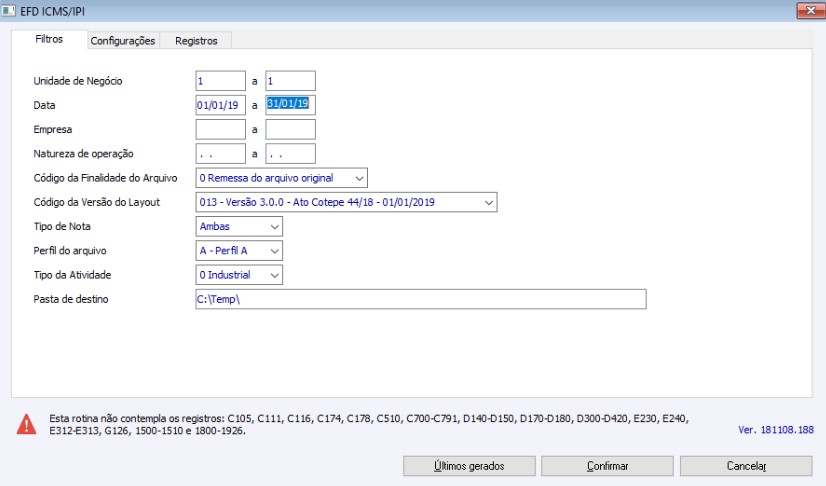Click the Pasta de destino path field
Image resolution: width=826 pixels, height=486 pixels.
coord(420,299)
